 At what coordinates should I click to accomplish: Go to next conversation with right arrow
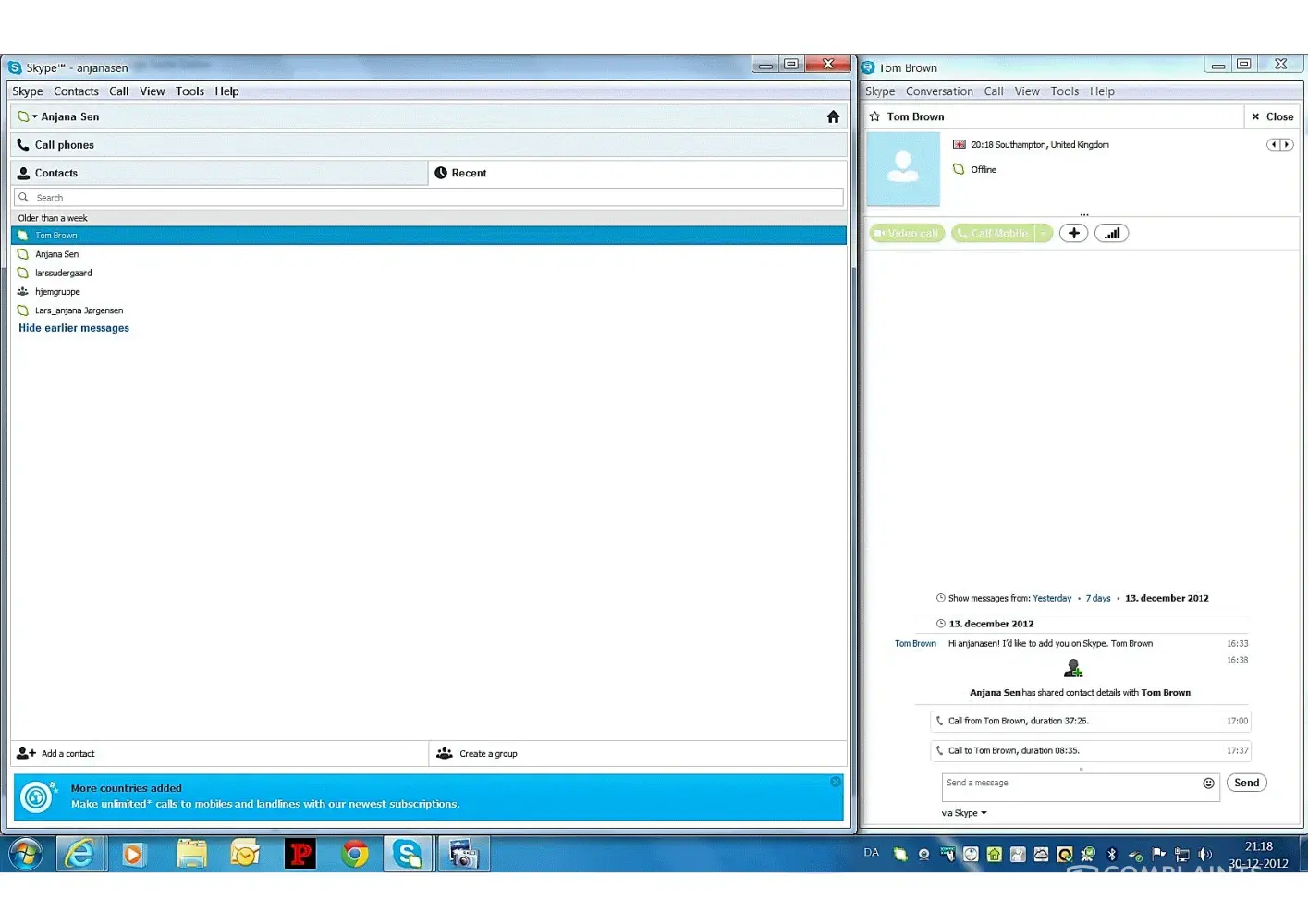point(1287,144)
